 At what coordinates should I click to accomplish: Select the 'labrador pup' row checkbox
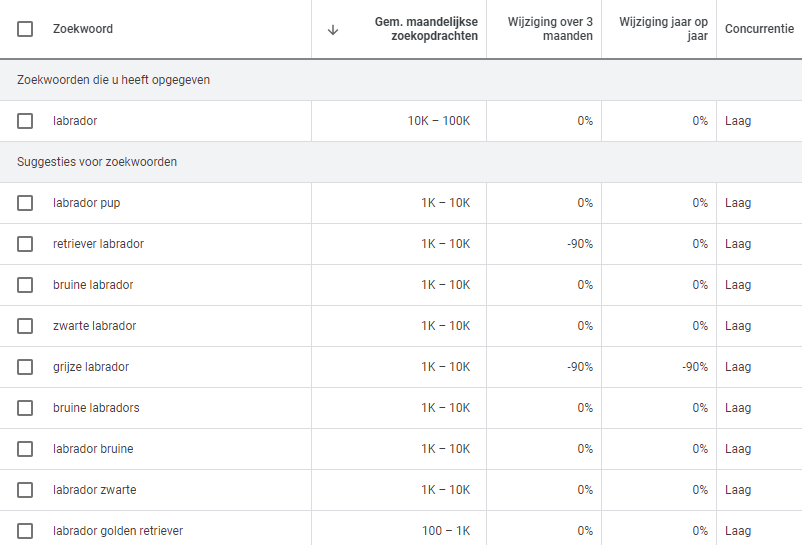[25, 203]
